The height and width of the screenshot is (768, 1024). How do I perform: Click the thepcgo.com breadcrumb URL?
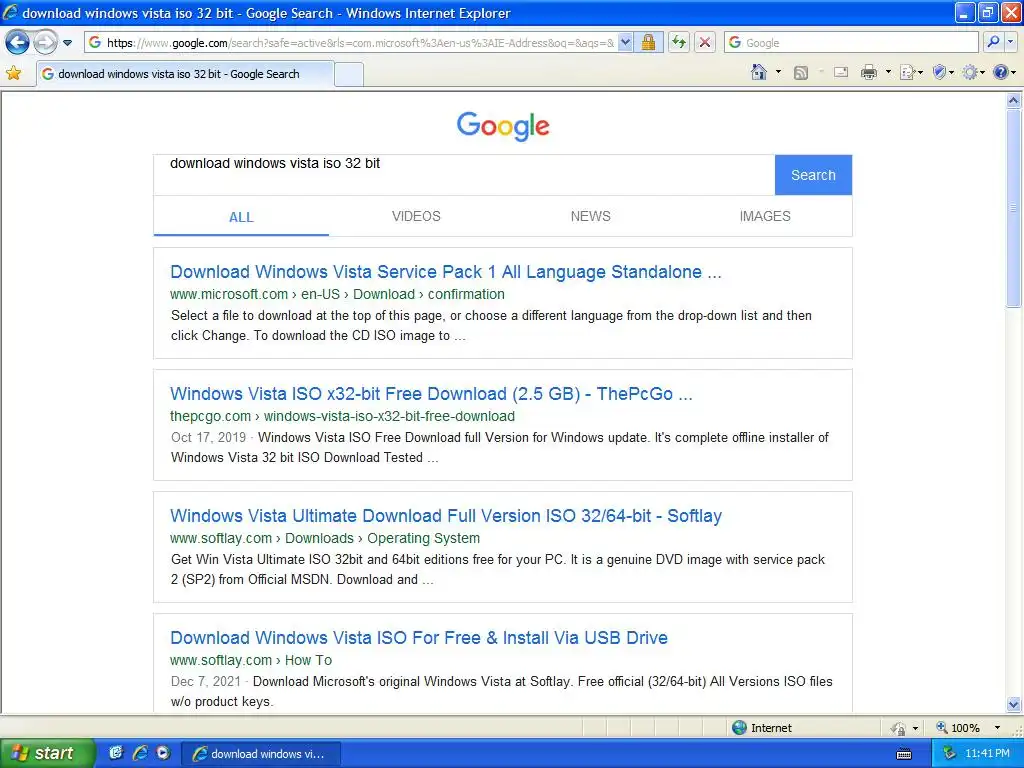pos(342,417)
